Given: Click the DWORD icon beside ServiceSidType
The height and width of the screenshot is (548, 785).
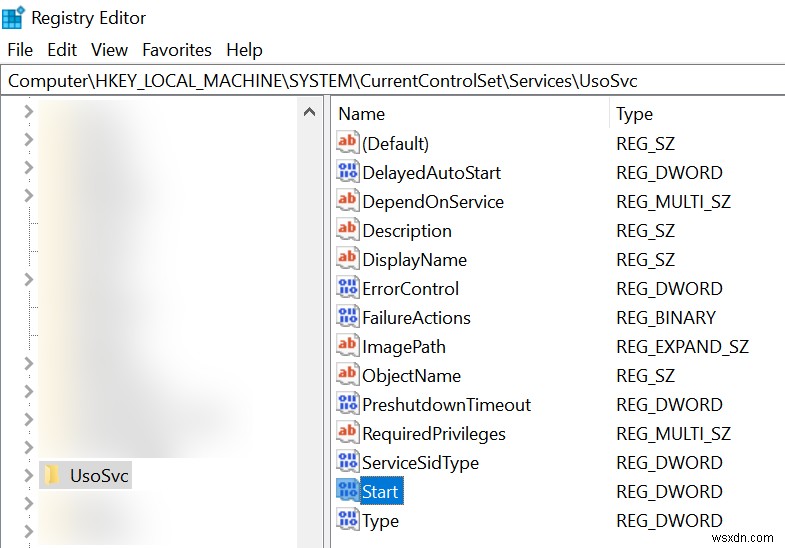Looking at the screenshot, I should point(347,462).
